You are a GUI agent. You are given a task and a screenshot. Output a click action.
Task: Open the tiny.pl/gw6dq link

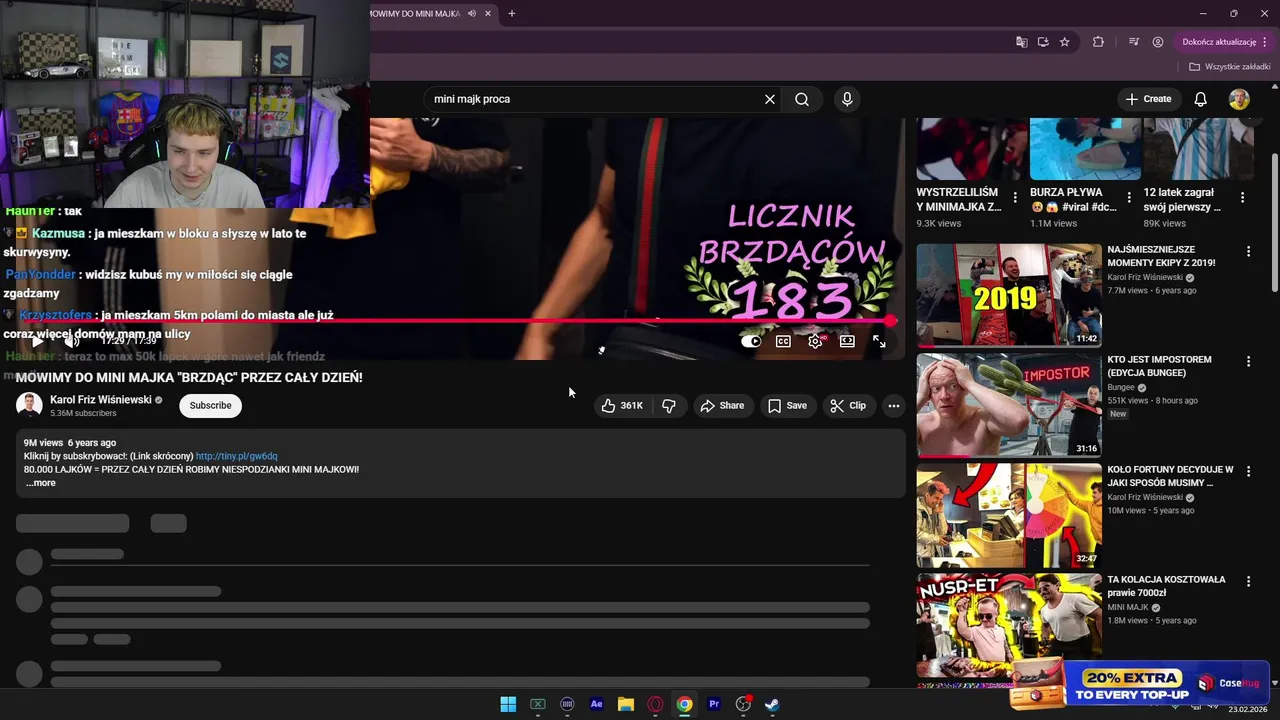(x=236, y=456)
